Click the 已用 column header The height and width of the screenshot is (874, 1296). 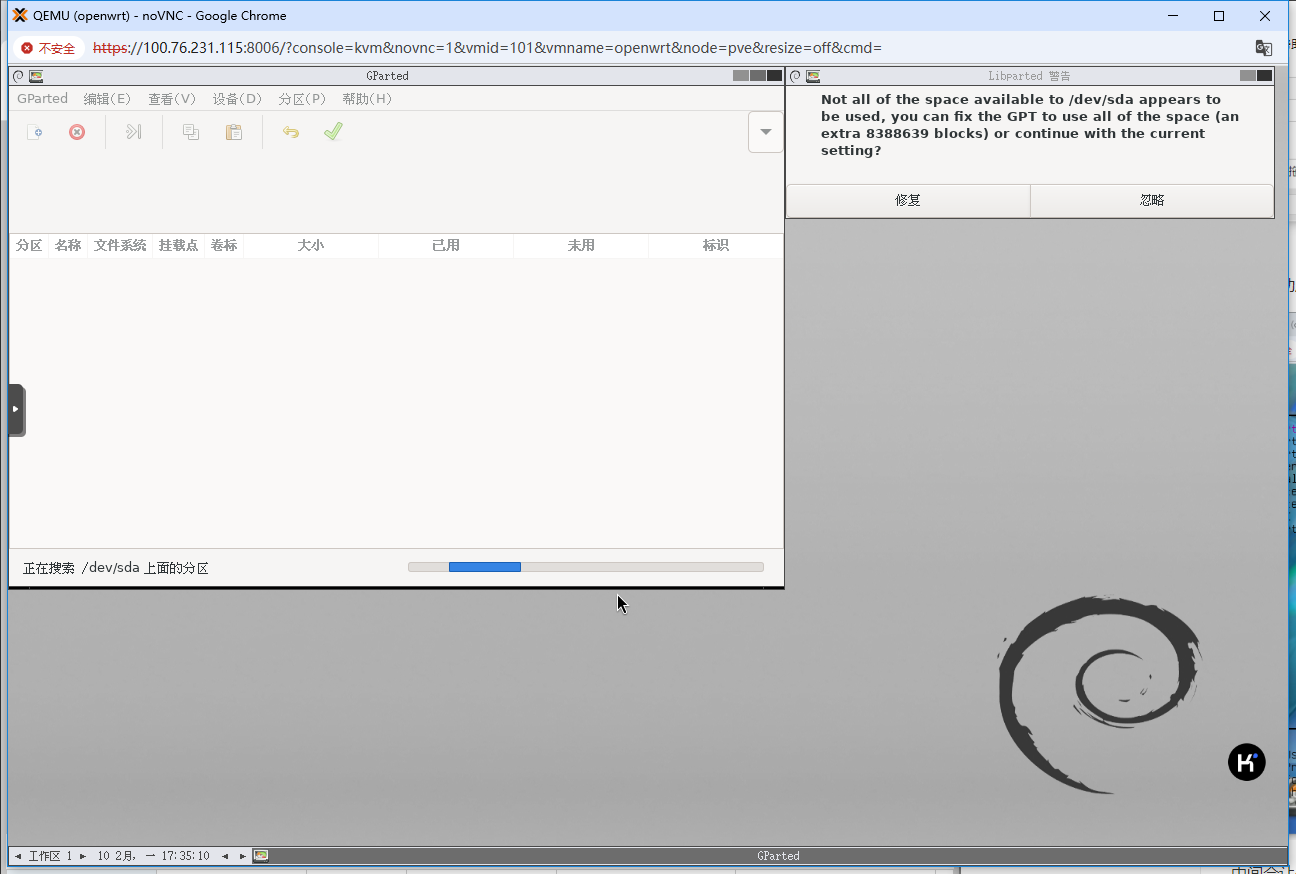click(x=446, y=245)
